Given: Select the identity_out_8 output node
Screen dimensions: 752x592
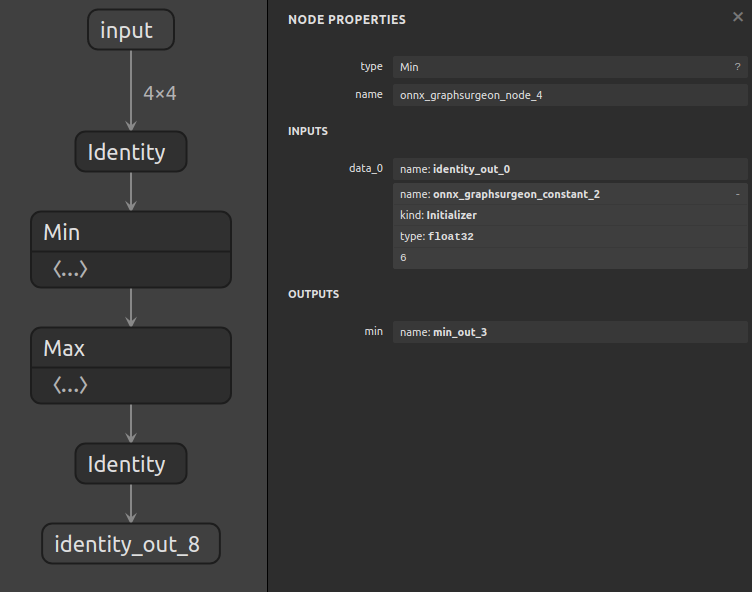Looking at the screenshot, I should tap(131, 544).
